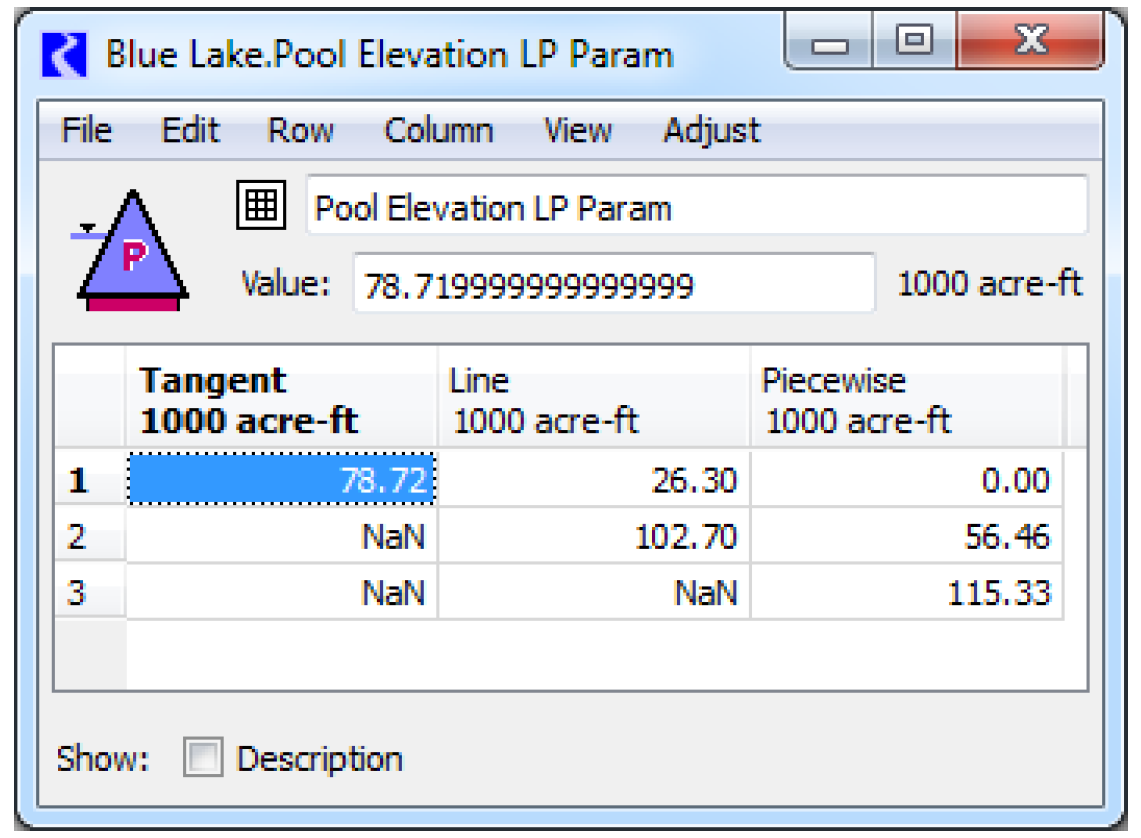Open the Adjust menu
This screenshot has width=1141, height=838.
pos(711,131)
